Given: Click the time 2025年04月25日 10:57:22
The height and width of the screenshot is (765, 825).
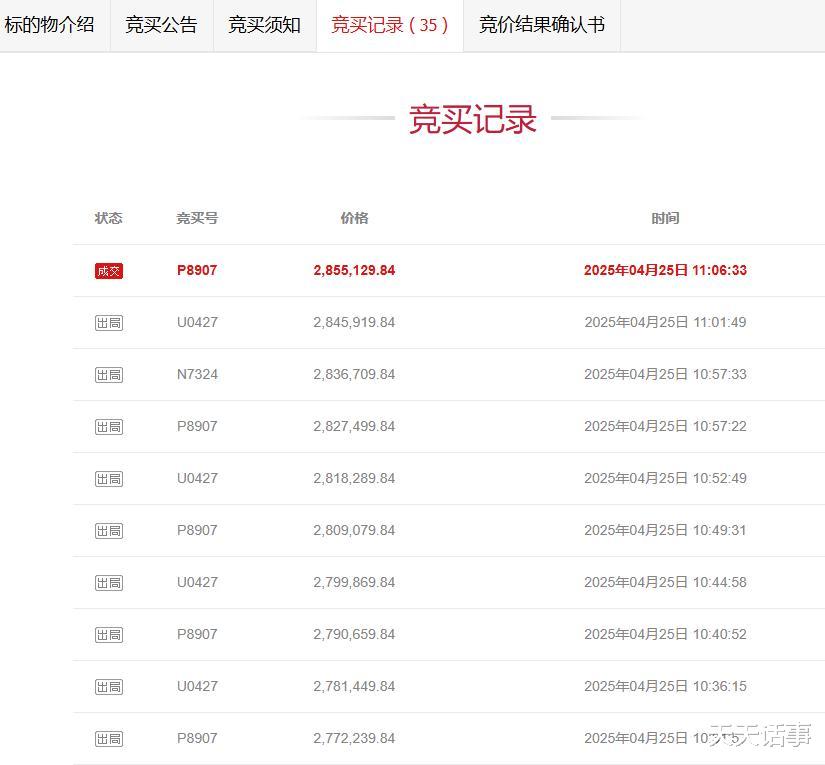Looking at the screenshot, I should coord(665,426).
